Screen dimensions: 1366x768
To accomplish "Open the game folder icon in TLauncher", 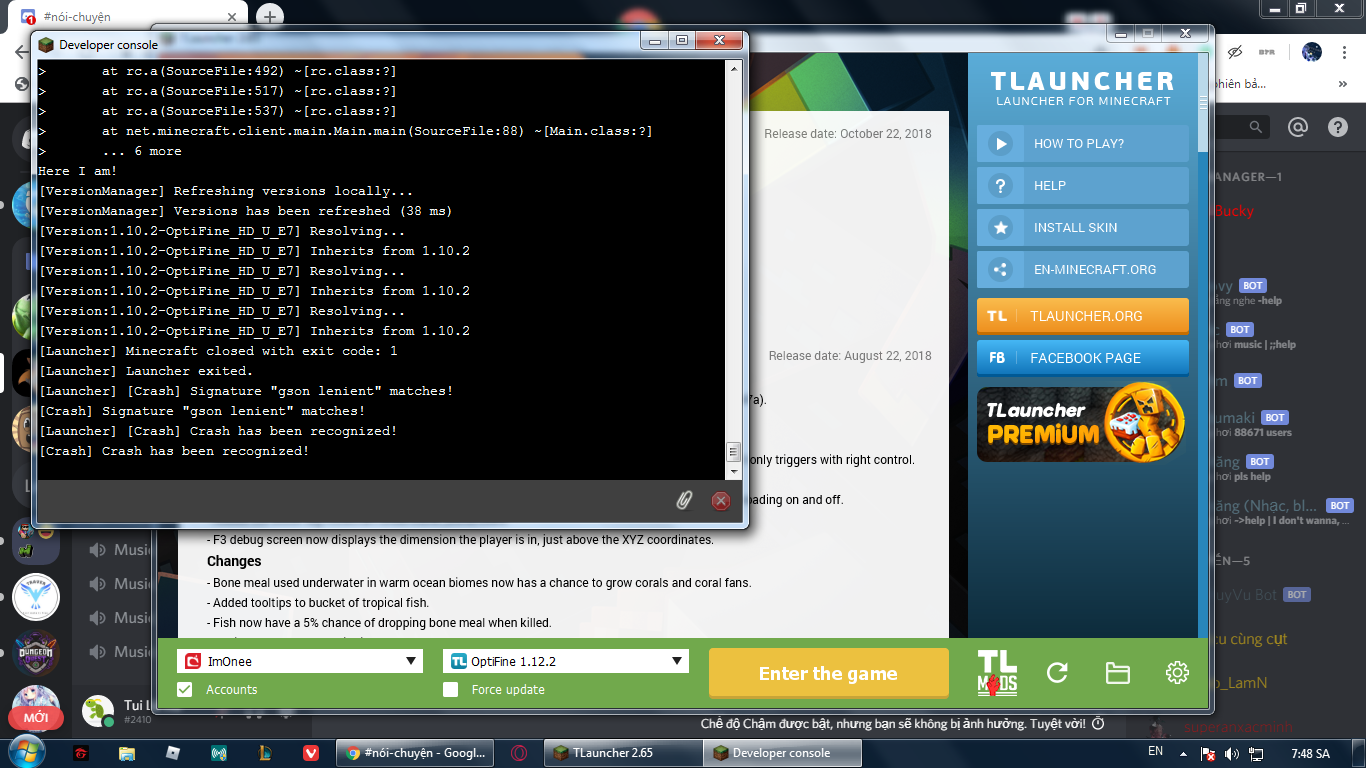I will [1117, 673].
